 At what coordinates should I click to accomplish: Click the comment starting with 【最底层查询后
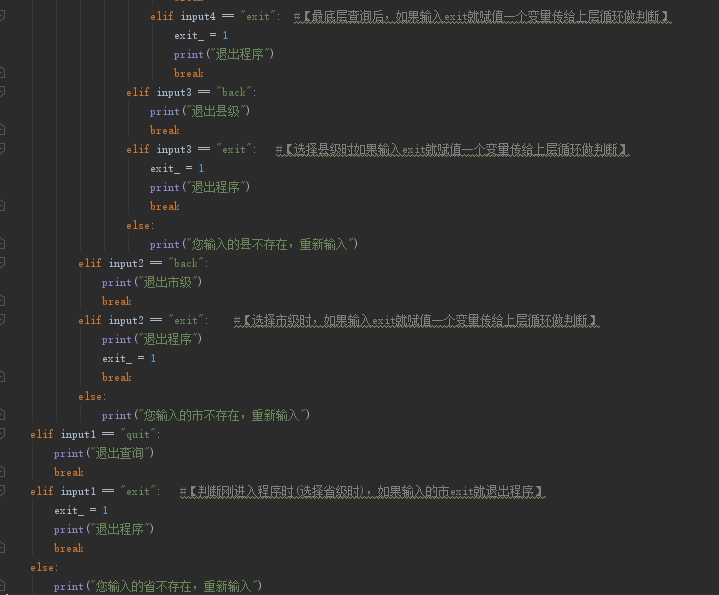tap(482, 17)
